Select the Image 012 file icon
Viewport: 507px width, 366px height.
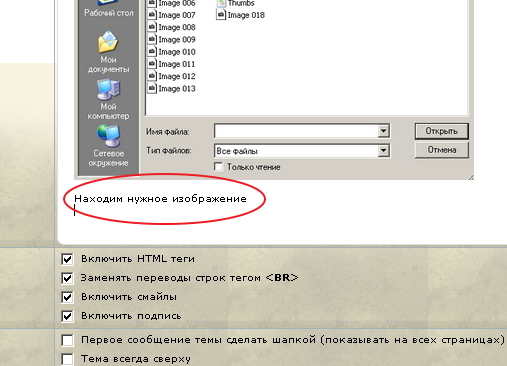(x=152, y=76)
